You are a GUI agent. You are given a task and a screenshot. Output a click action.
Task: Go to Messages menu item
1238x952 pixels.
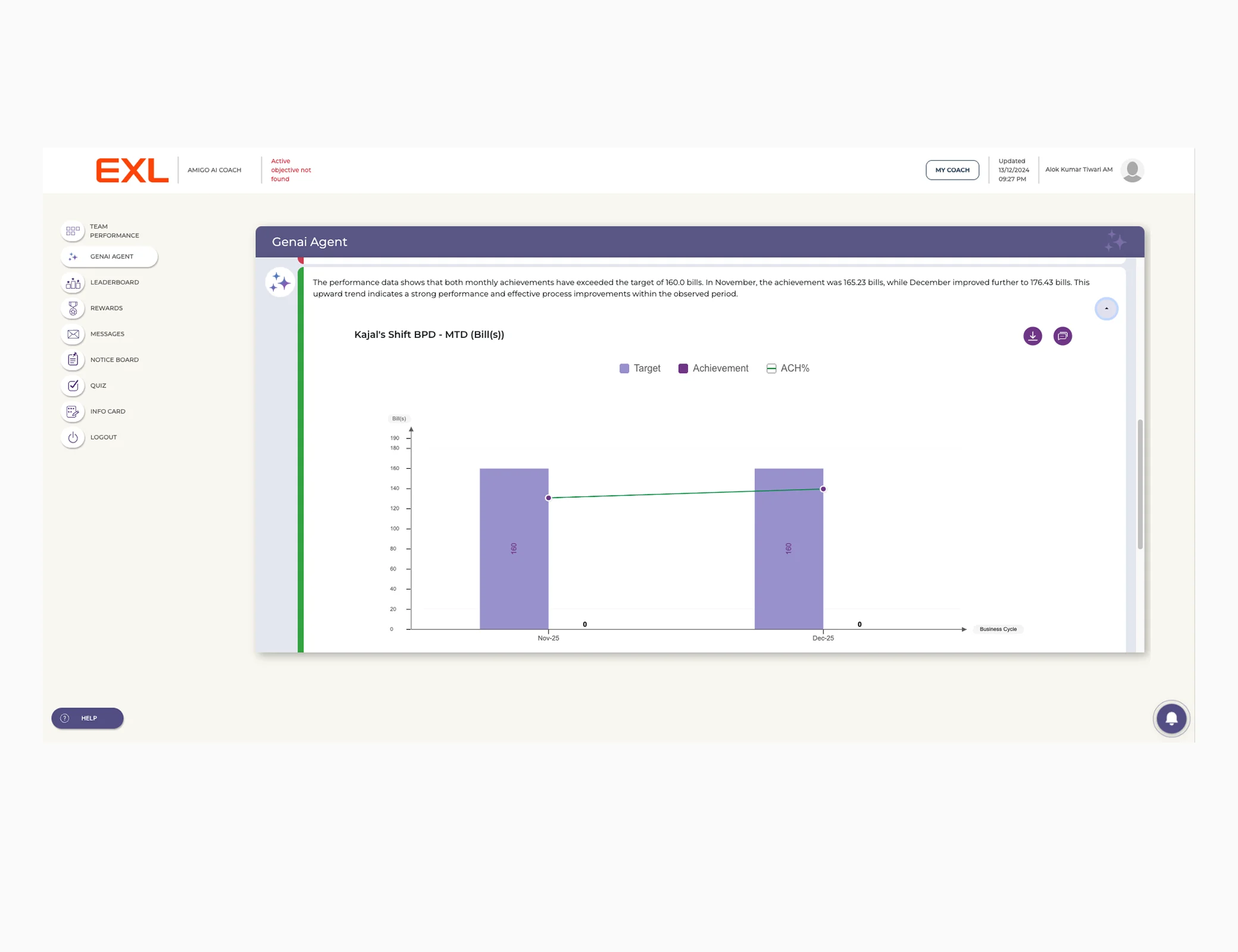point(108,334)
